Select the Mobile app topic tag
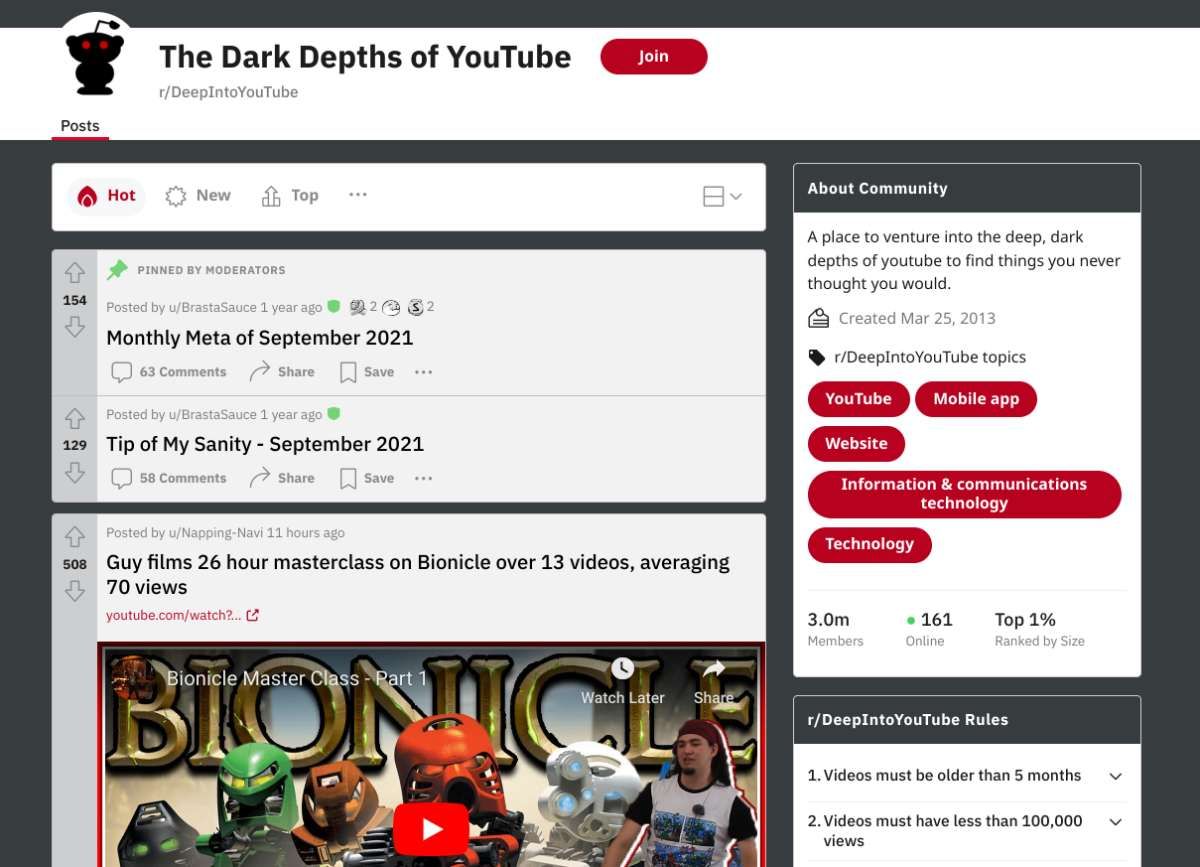 point(976,399)
